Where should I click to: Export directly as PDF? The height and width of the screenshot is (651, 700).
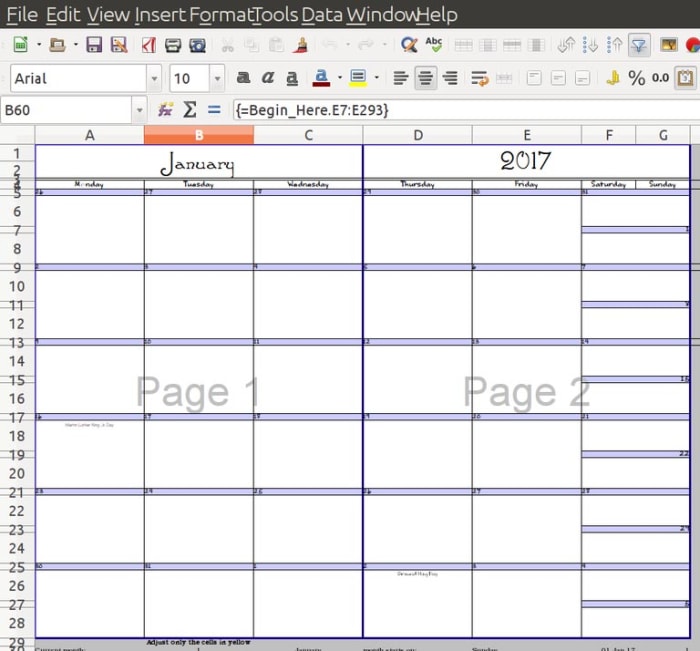148,45
